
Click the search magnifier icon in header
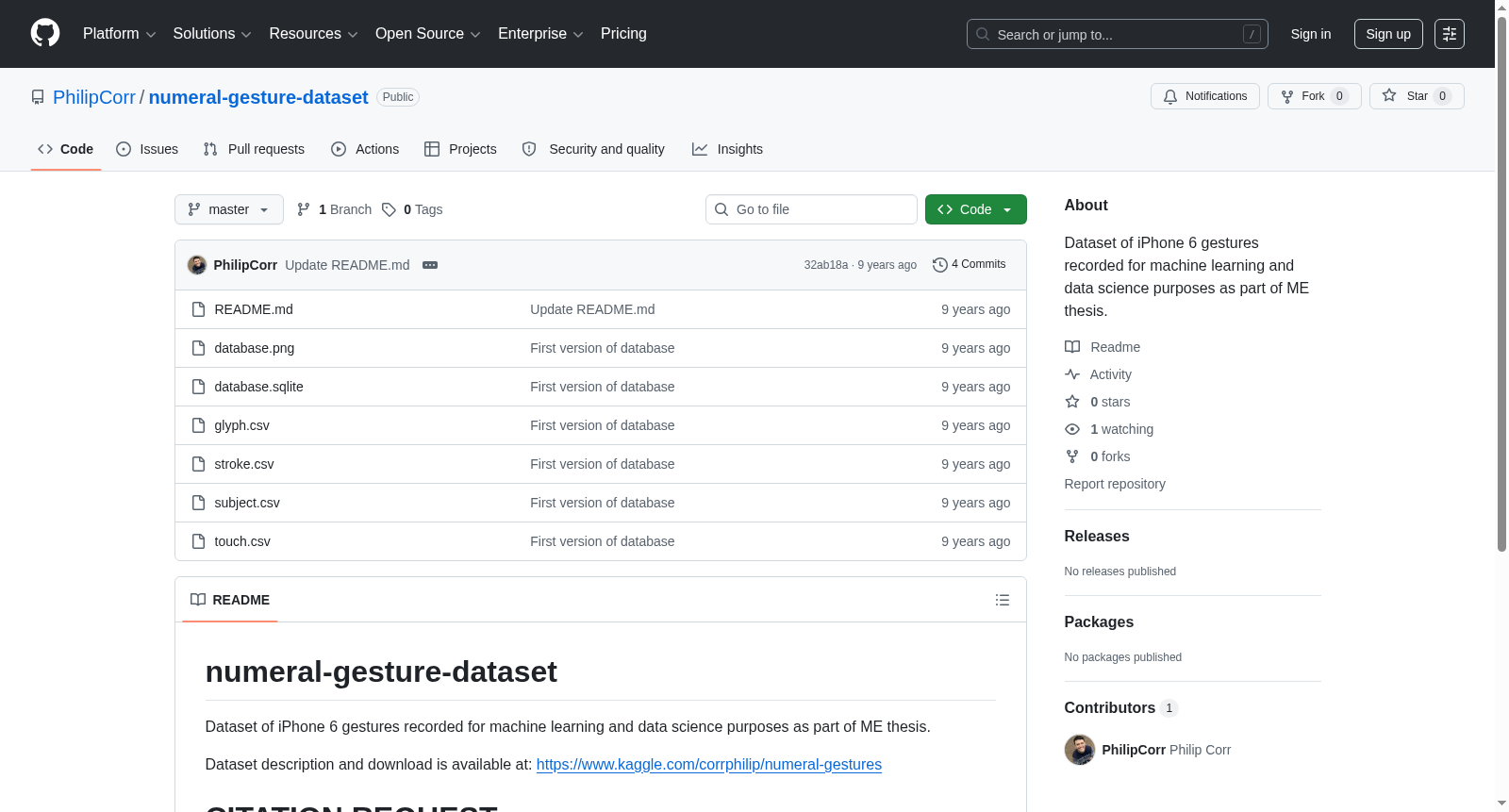pos(983,34)
